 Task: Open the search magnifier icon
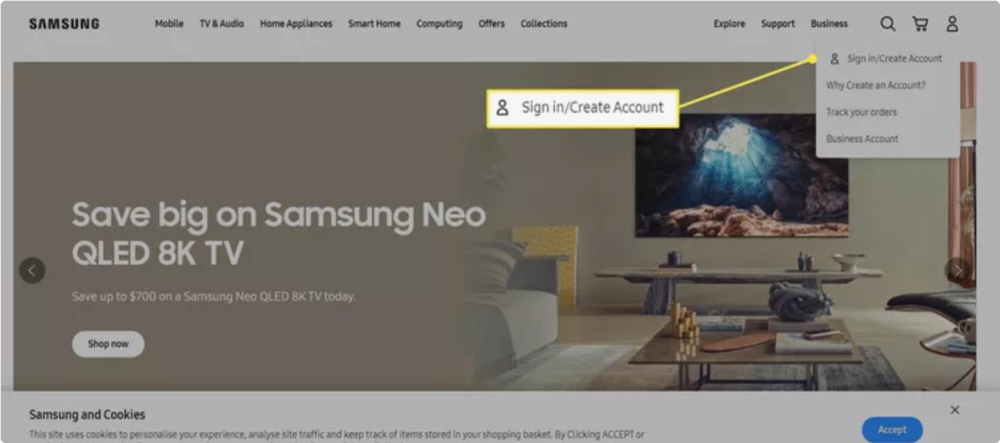(x=887, y=24)
